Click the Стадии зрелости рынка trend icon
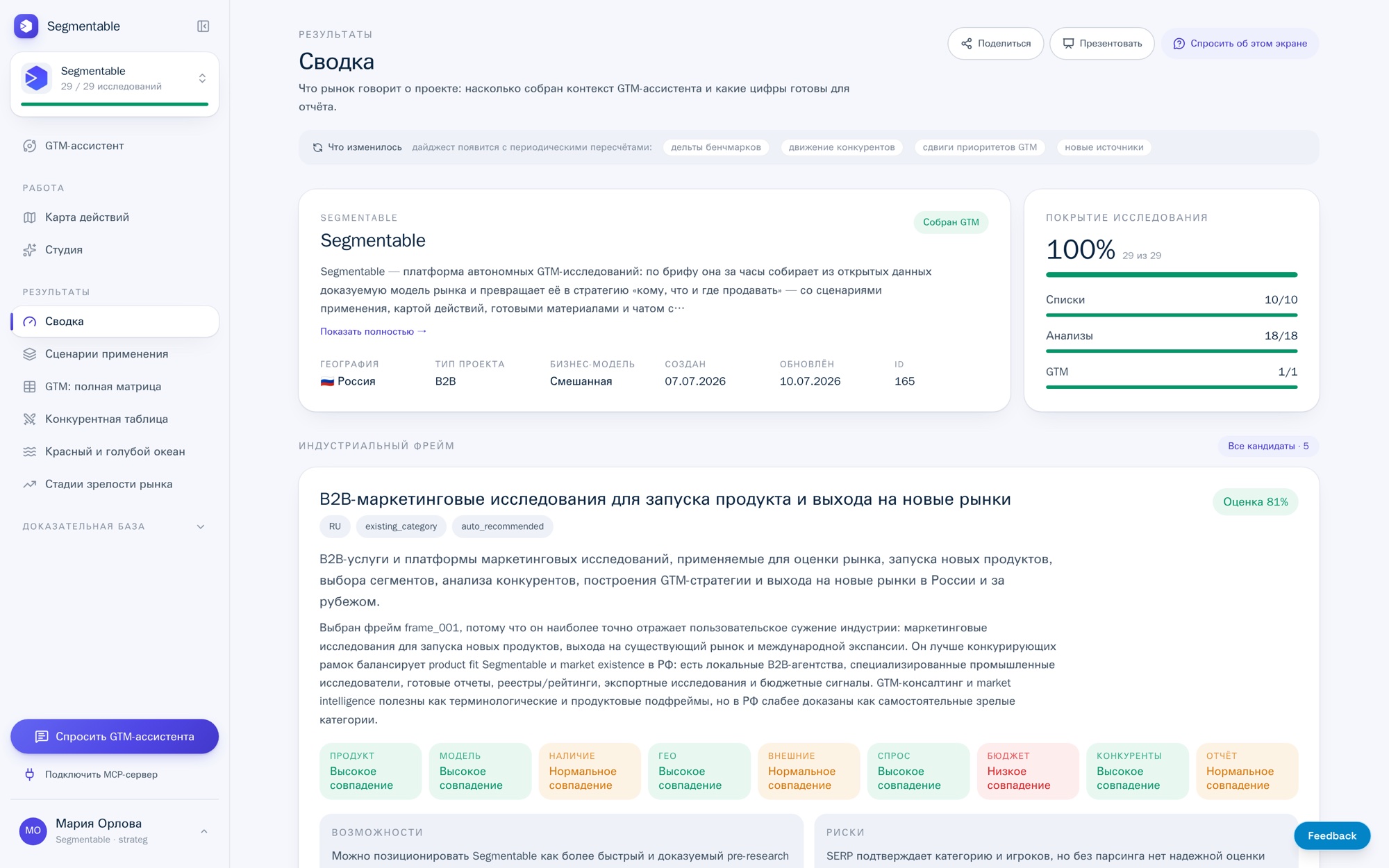The height and width of the screenshot is (868, 1389). coord(29,485)
